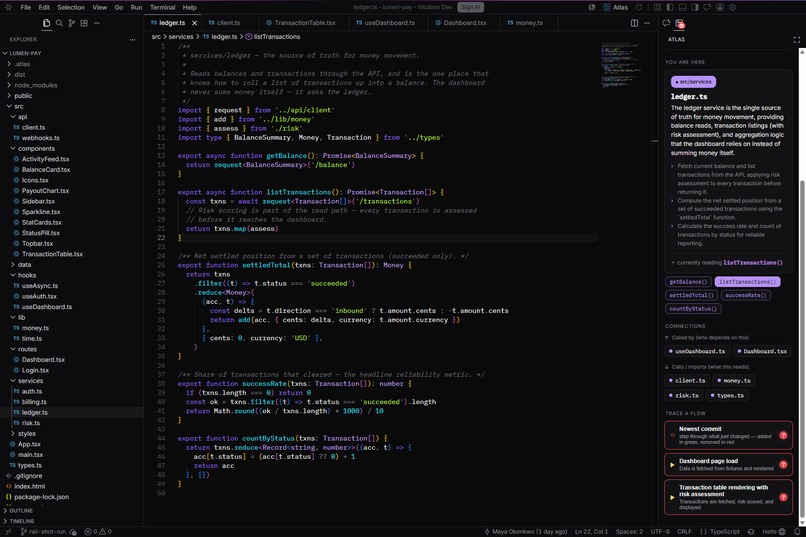Collapse the hooks folder
The height and width of the screenshot is (537, 806).
point(72,275)
